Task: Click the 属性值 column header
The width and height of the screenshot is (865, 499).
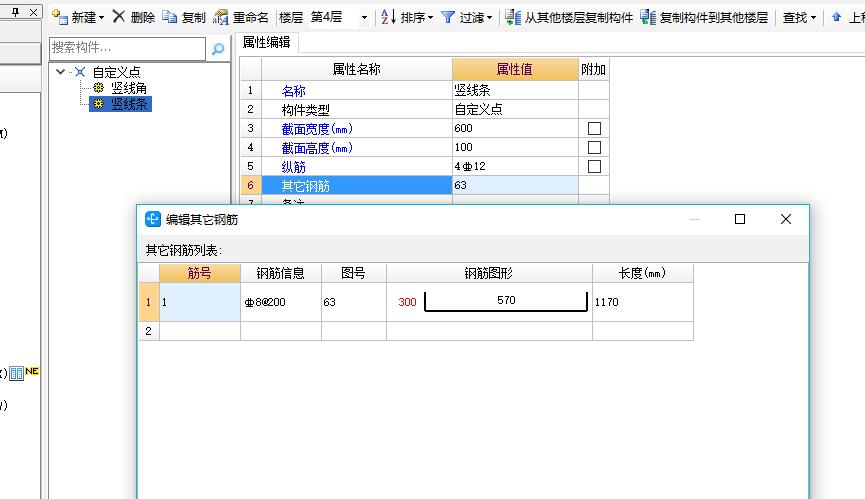Action: [515, 69]
